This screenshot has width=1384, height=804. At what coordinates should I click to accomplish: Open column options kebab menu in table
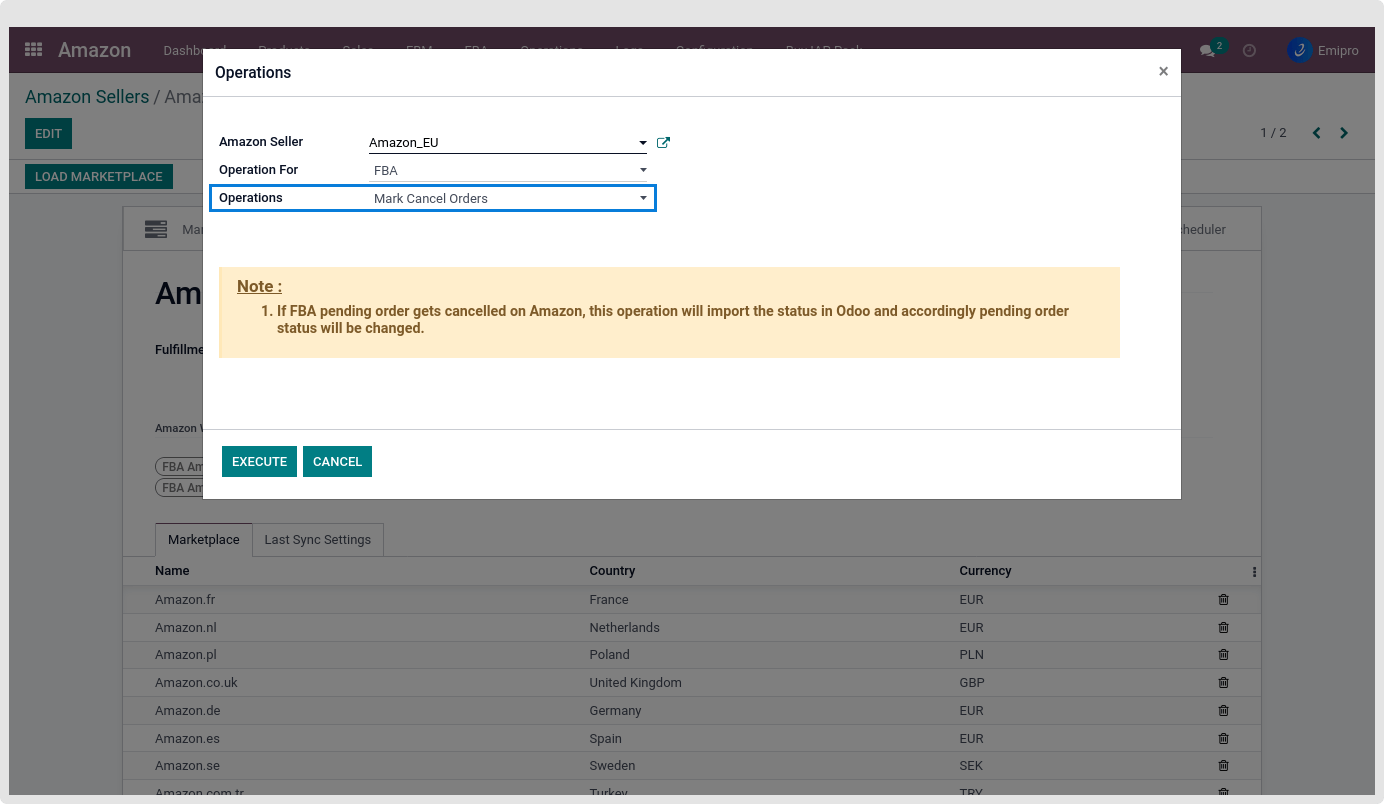pos(1254,572)
